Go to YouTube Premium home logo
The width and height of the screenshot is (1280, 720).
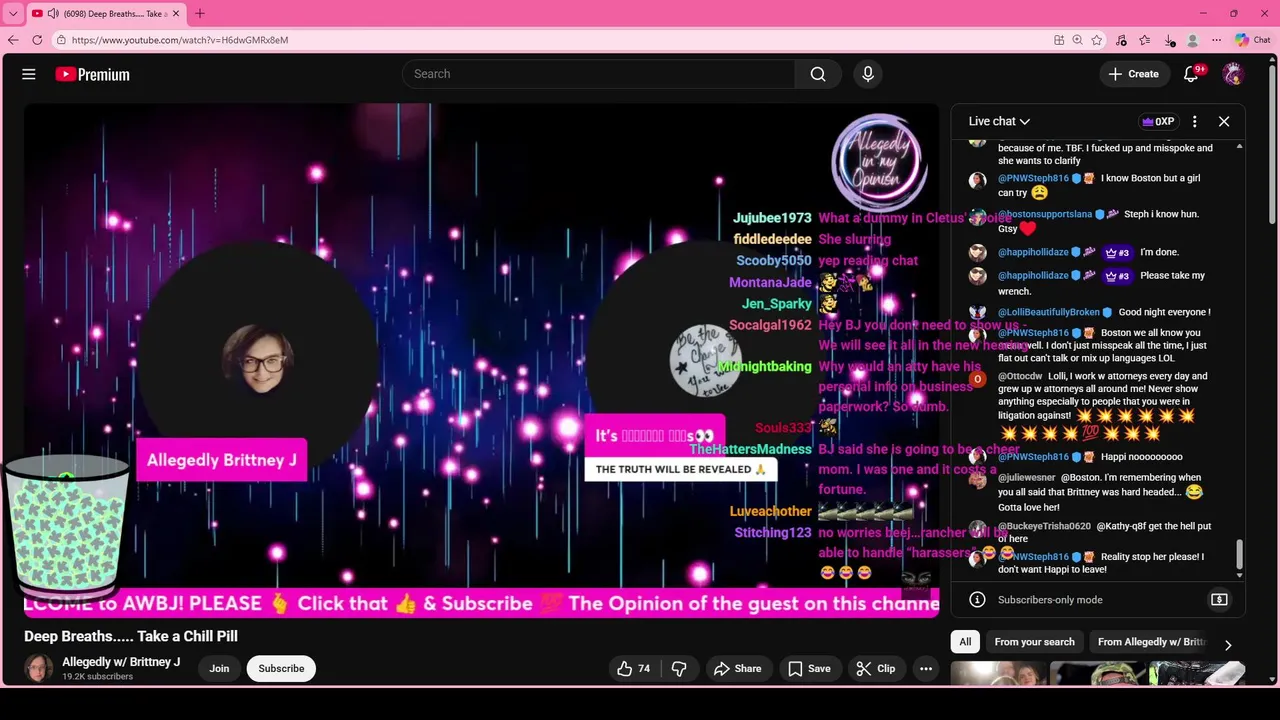92,74
